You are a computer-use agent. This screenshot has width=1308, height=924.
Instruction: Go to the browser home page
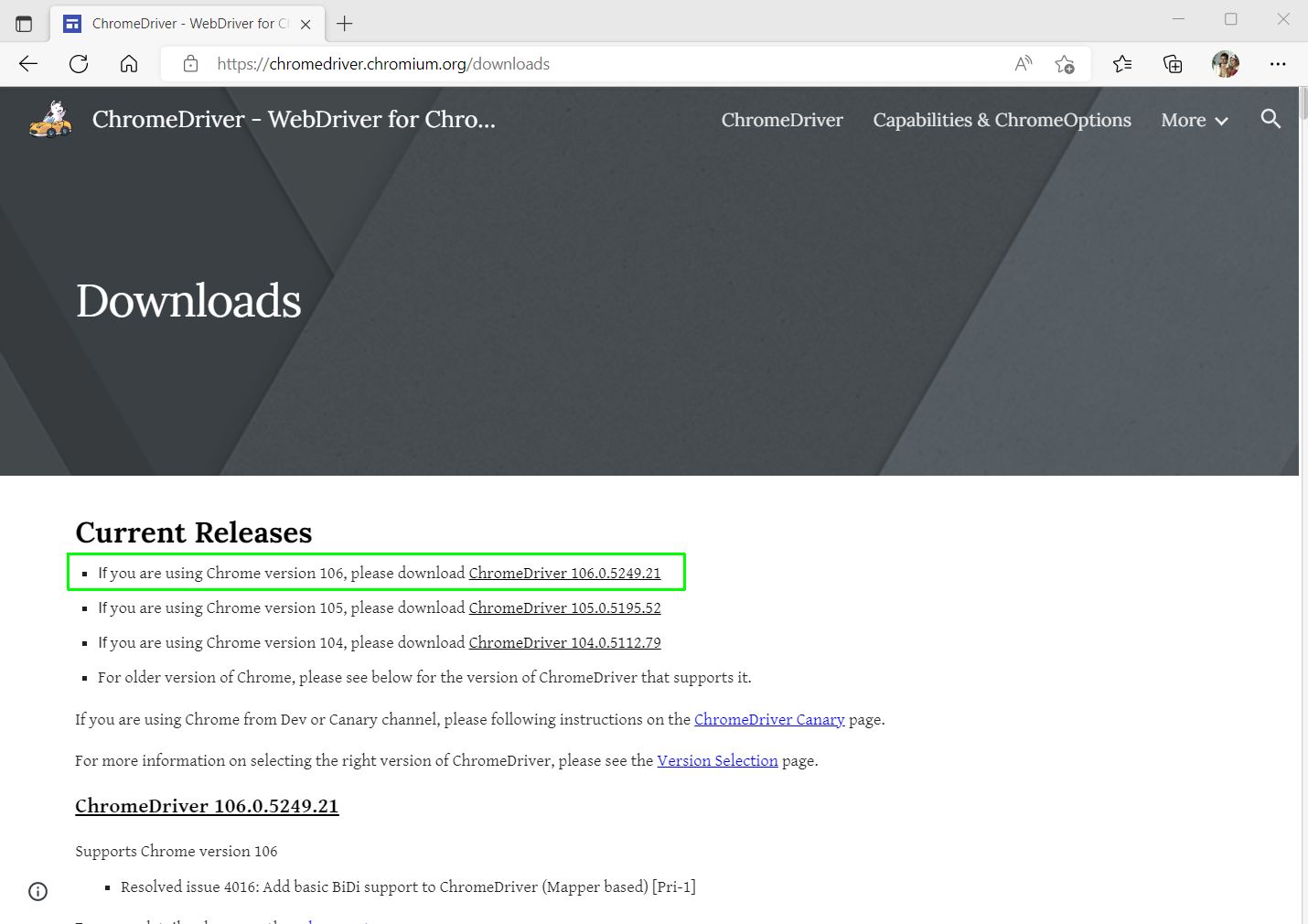pos(129,64)
